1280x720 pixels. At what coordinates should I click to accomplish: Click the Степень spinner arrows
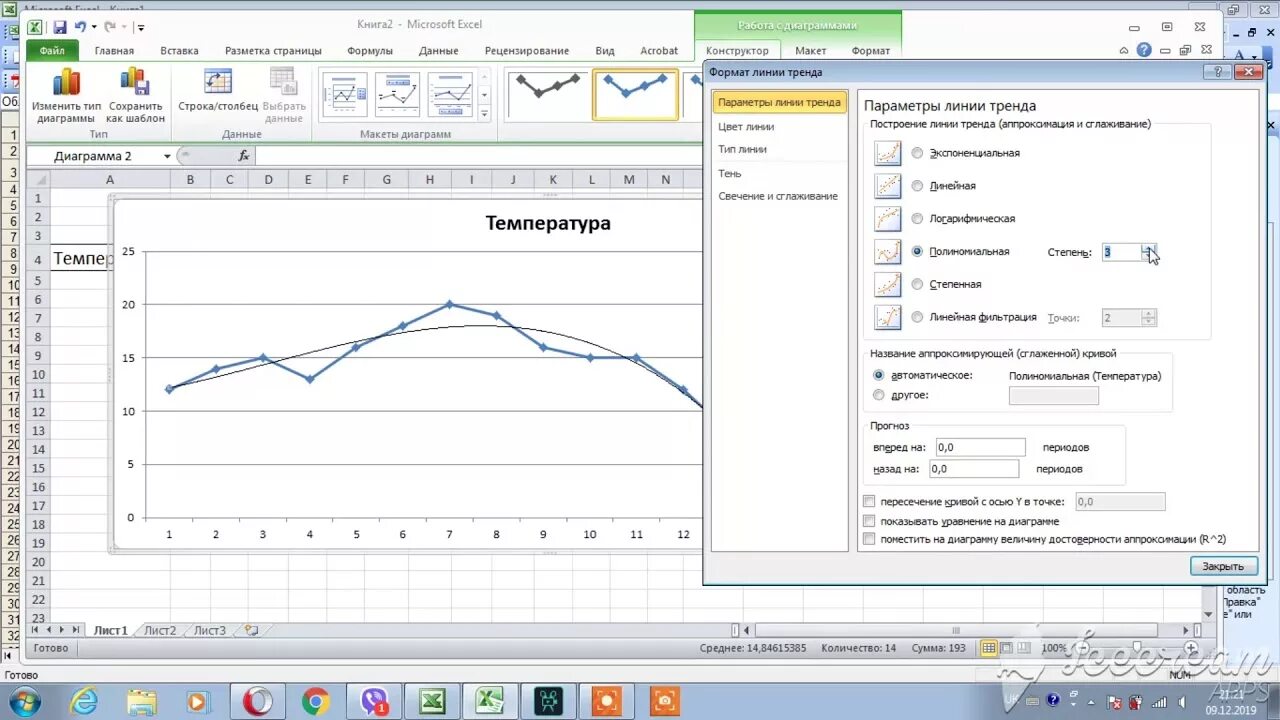coord(1149,252)
